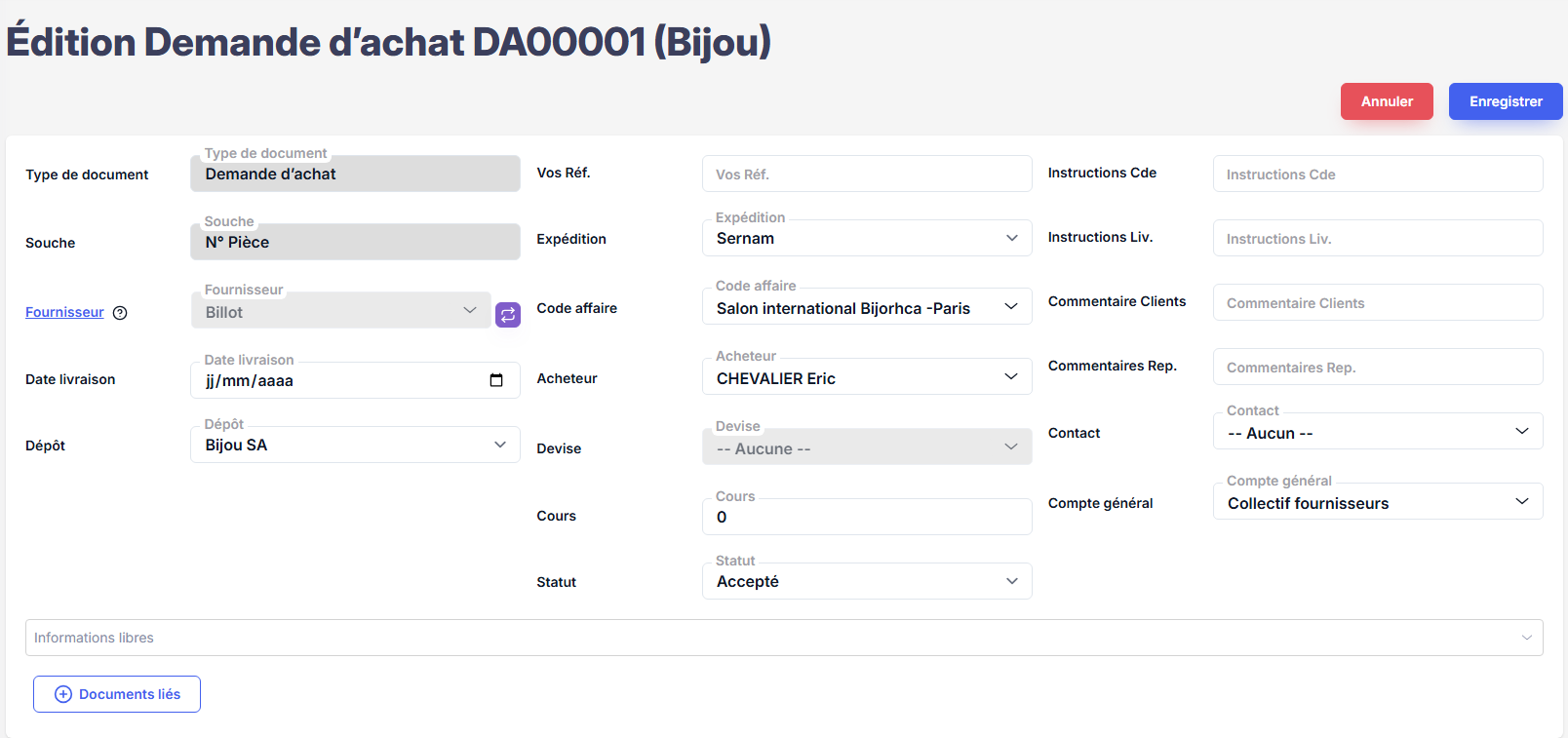1568x738 pixels.
Task: Open the Compte général dropdown
Action: pyautogui.click(x=1377, y=503)
